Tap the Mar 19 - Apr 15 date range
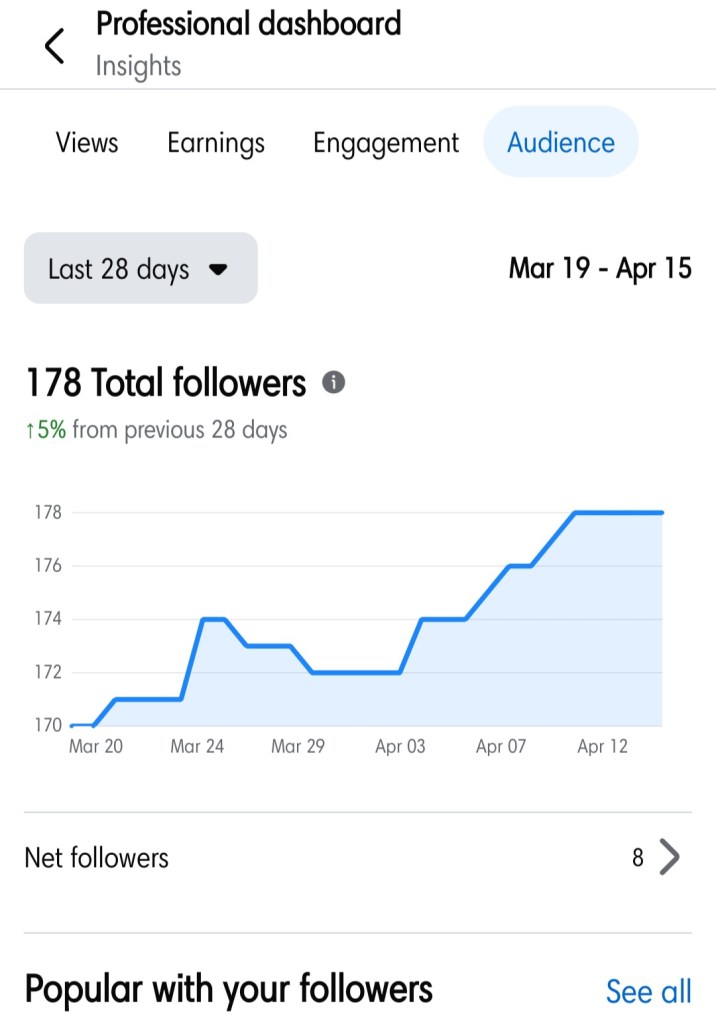The width and height of the screenshot is (716, 1024). [x=600, y=268]
